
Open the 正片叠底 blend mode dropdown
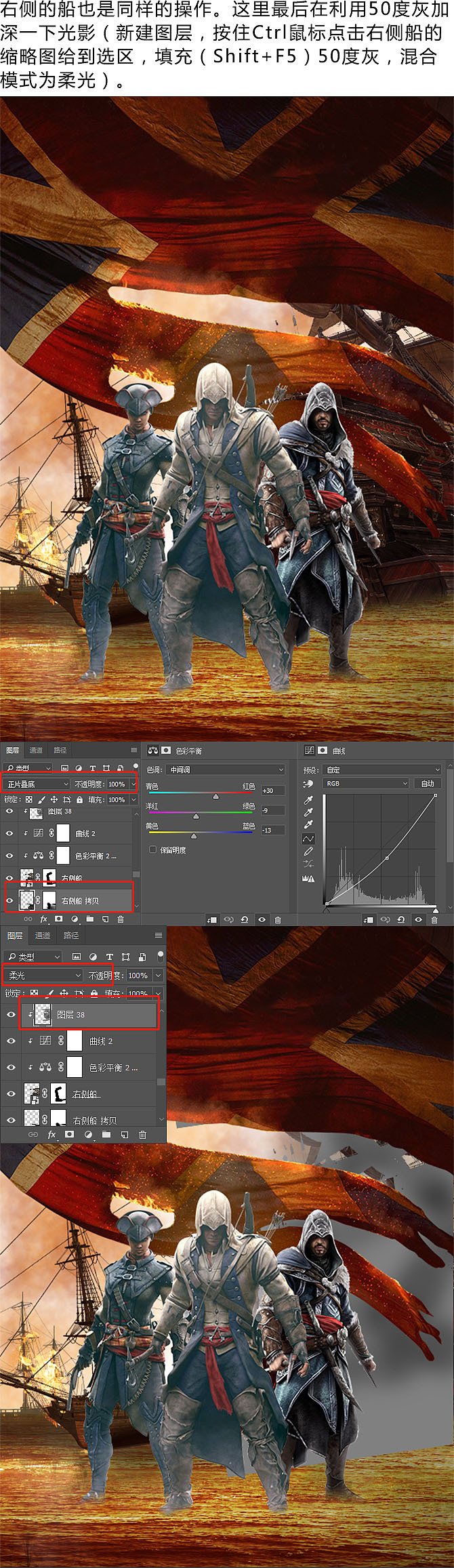[x=37, y=784]
